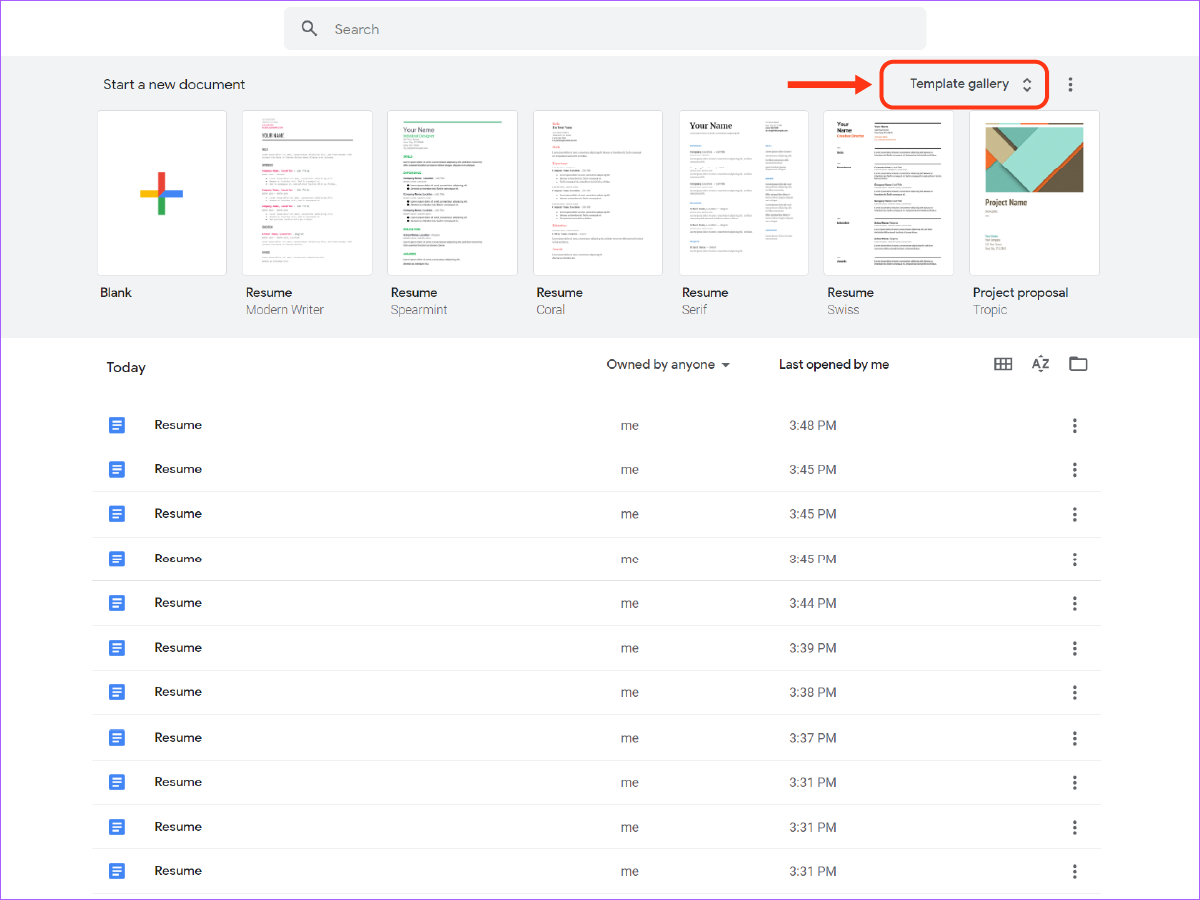Click the 'Swiss' template caption
The image size is (1200, 900).
pyautogui.click(x=844, y=310)
